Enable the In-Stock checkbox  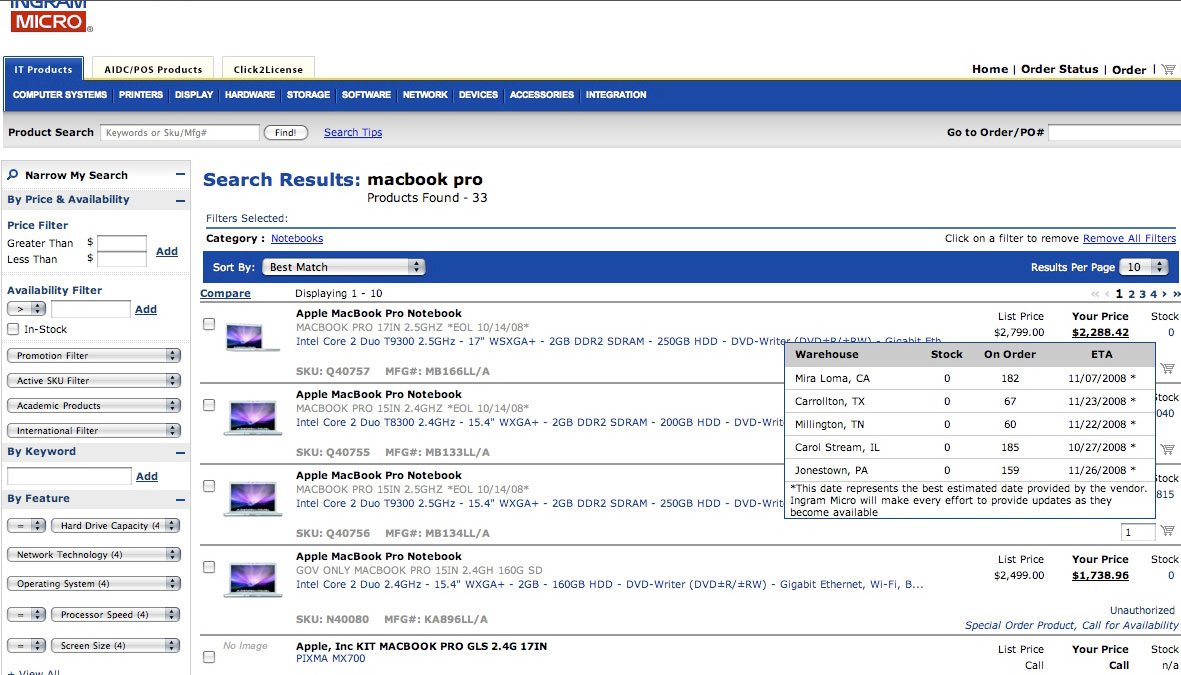coord(13,329)
